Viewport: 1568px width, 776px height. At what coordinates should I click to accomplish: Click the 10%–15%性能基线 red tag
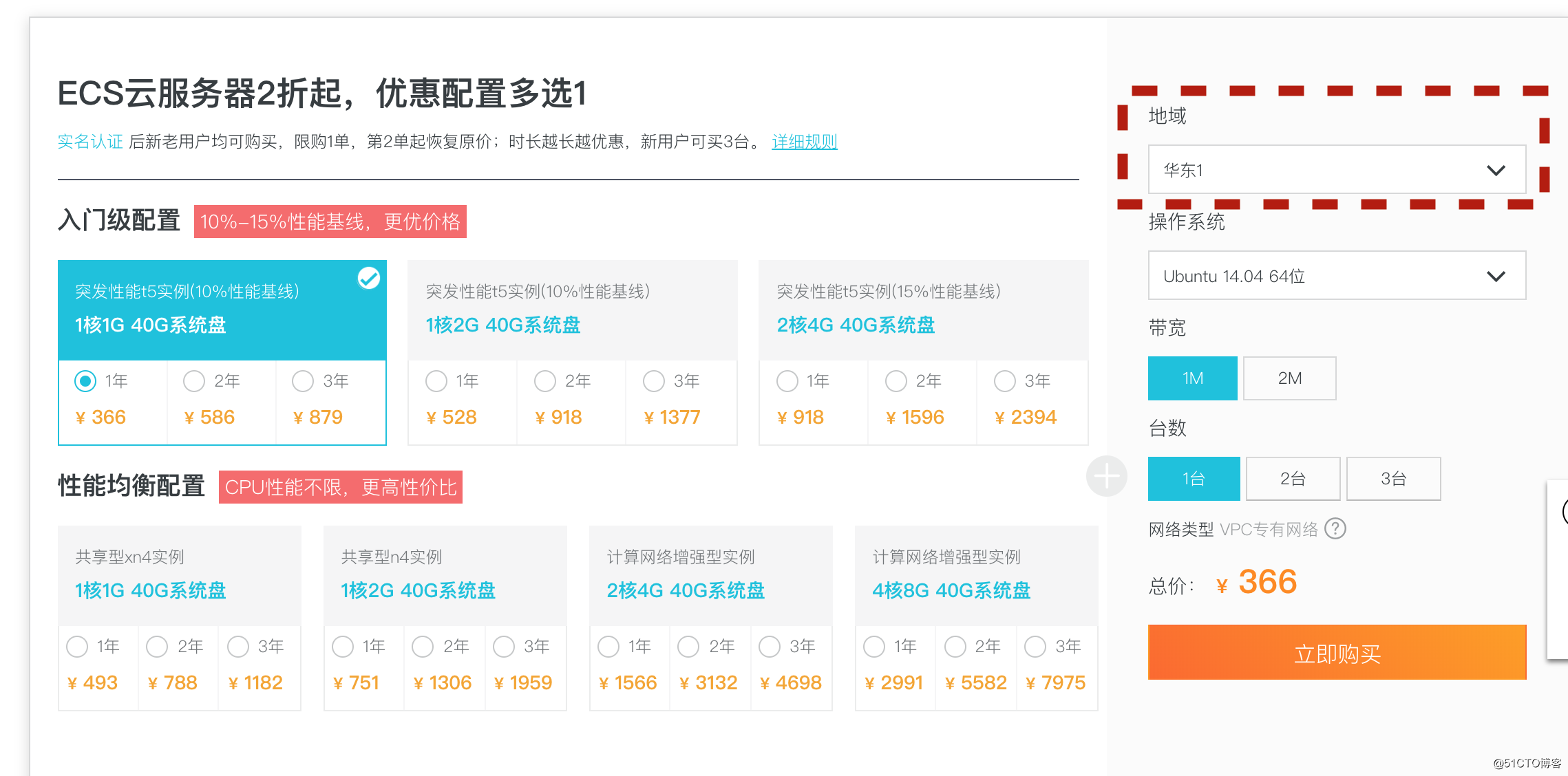click(330, 222)
